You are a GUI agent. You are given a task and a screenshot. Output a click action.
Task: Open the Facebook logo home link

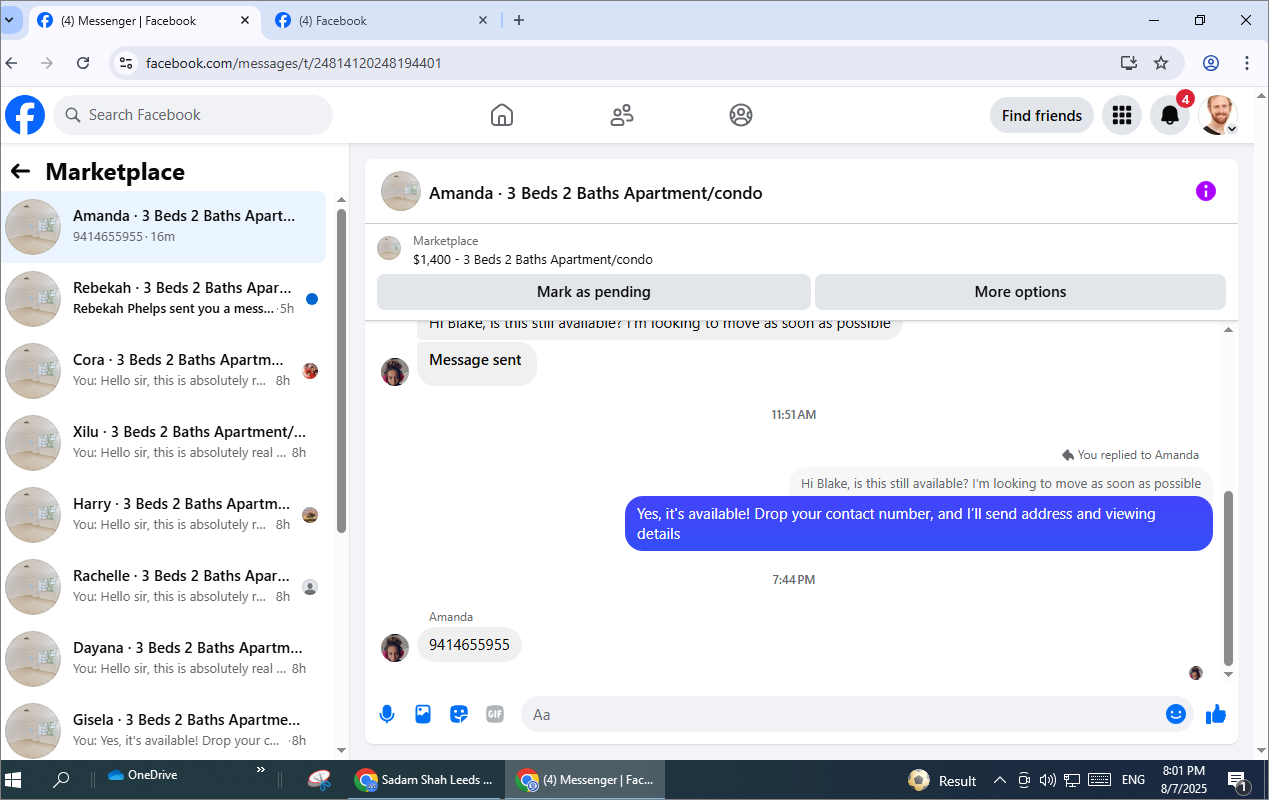tap(25, 115)
